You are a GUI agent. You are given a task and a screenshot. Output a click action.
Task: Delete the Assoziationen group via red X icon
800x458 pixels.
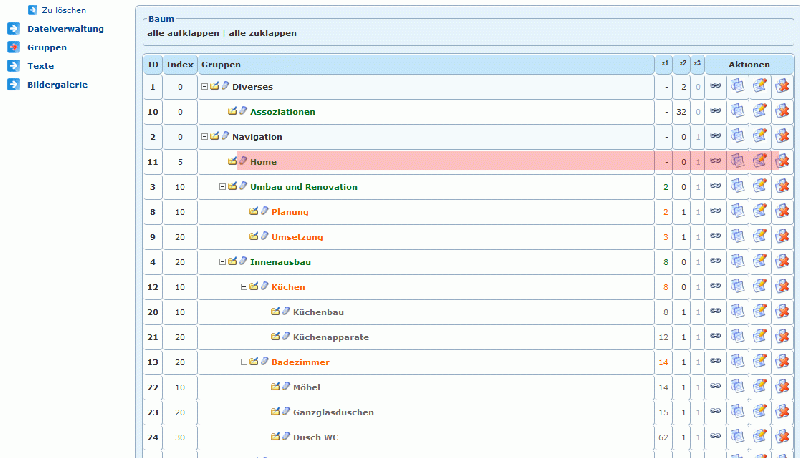pos(782,111)
